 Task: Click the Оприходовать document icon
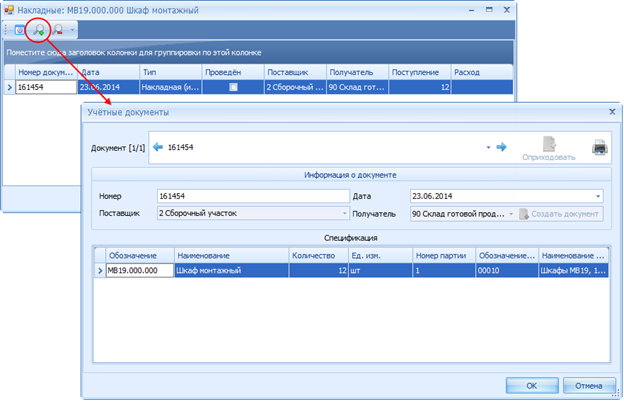(548, 145)
